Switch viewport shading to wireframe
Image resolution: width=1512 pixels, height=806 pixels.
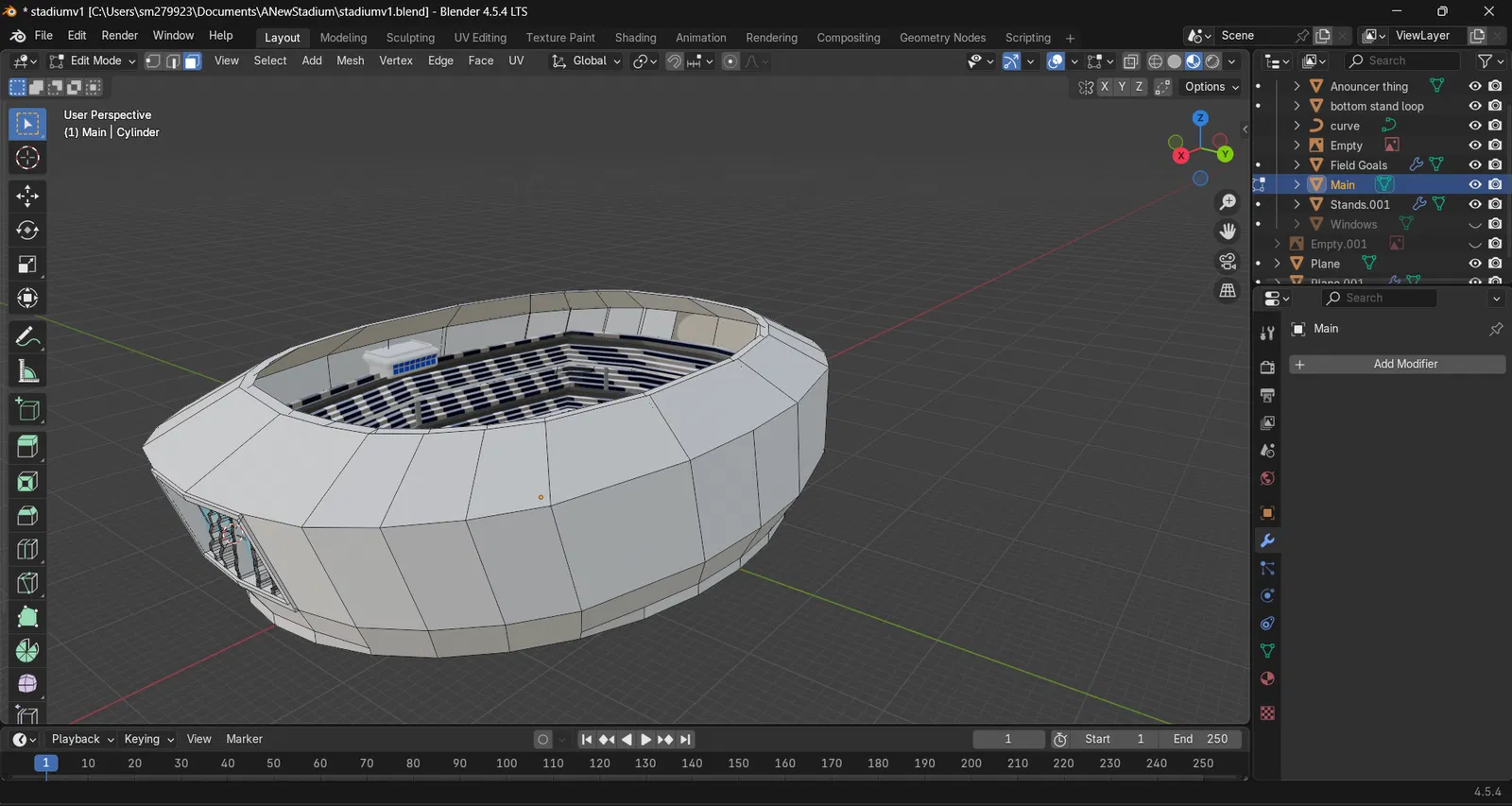(1155, 61)
